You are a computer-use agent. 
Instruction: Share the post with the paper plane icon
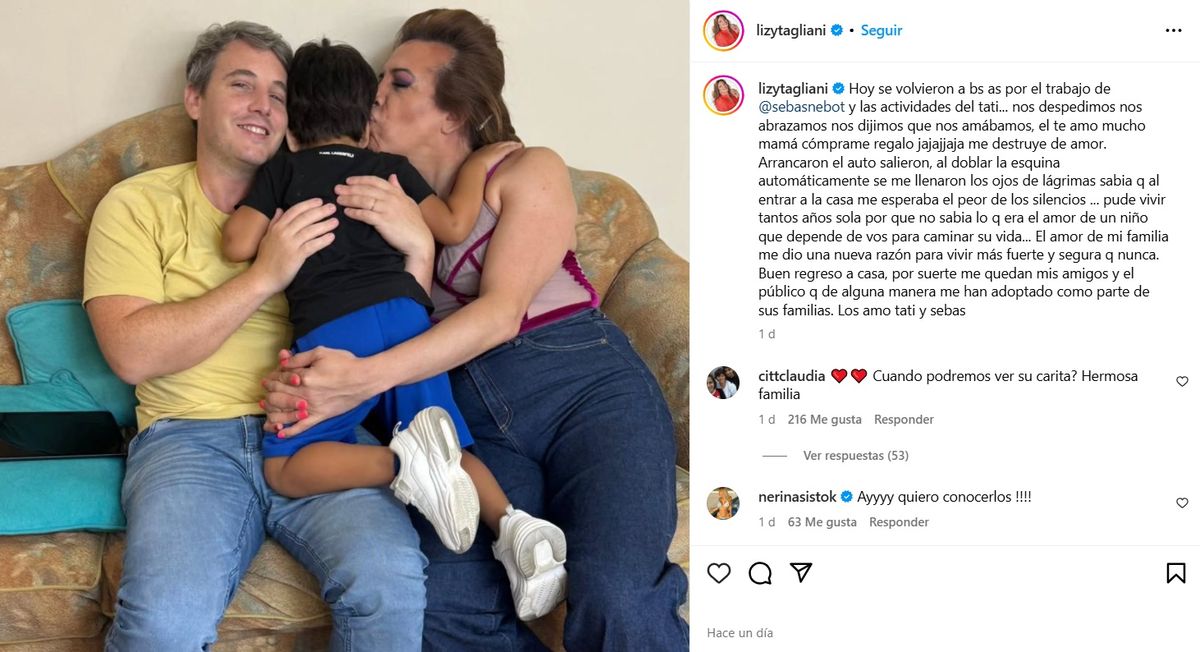click(x=801, y=572)
